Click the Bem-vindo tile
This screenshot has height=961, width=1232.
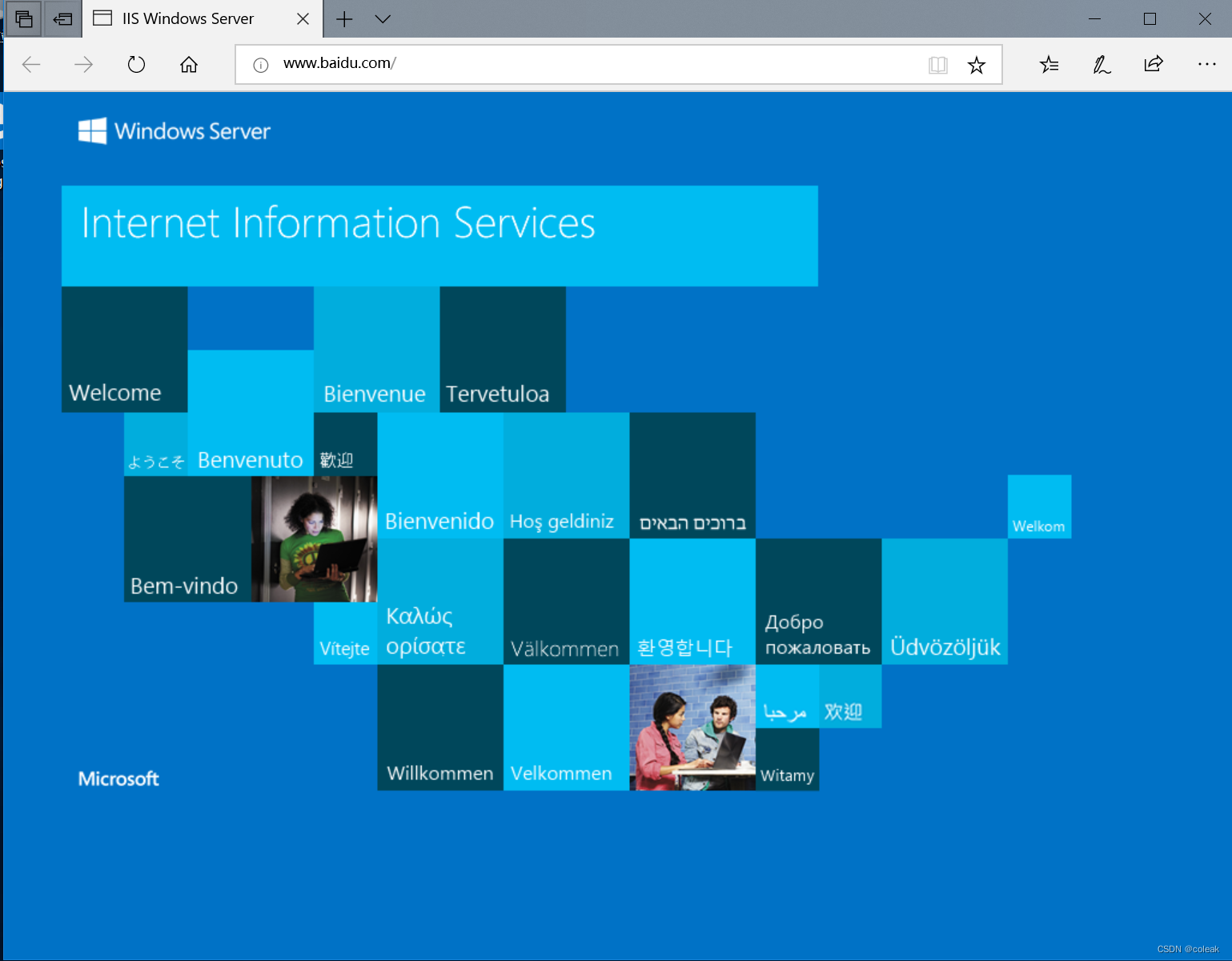click(187, 539)
